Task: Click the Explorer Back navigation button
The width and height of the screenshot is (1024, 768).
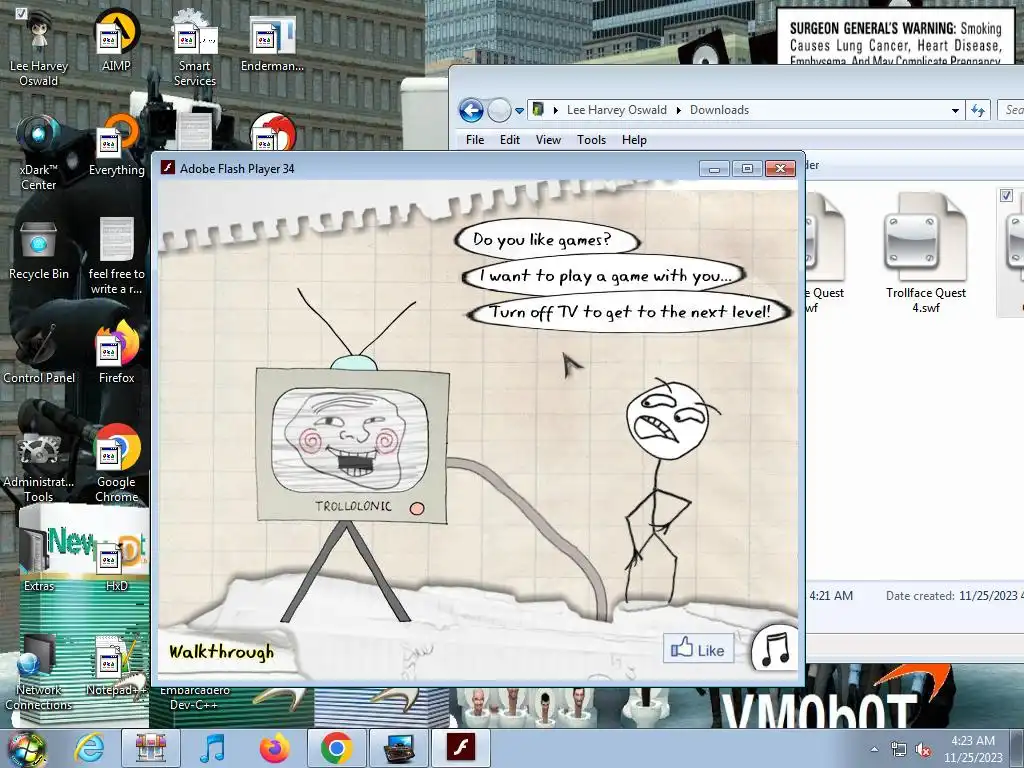Action: 471,110
